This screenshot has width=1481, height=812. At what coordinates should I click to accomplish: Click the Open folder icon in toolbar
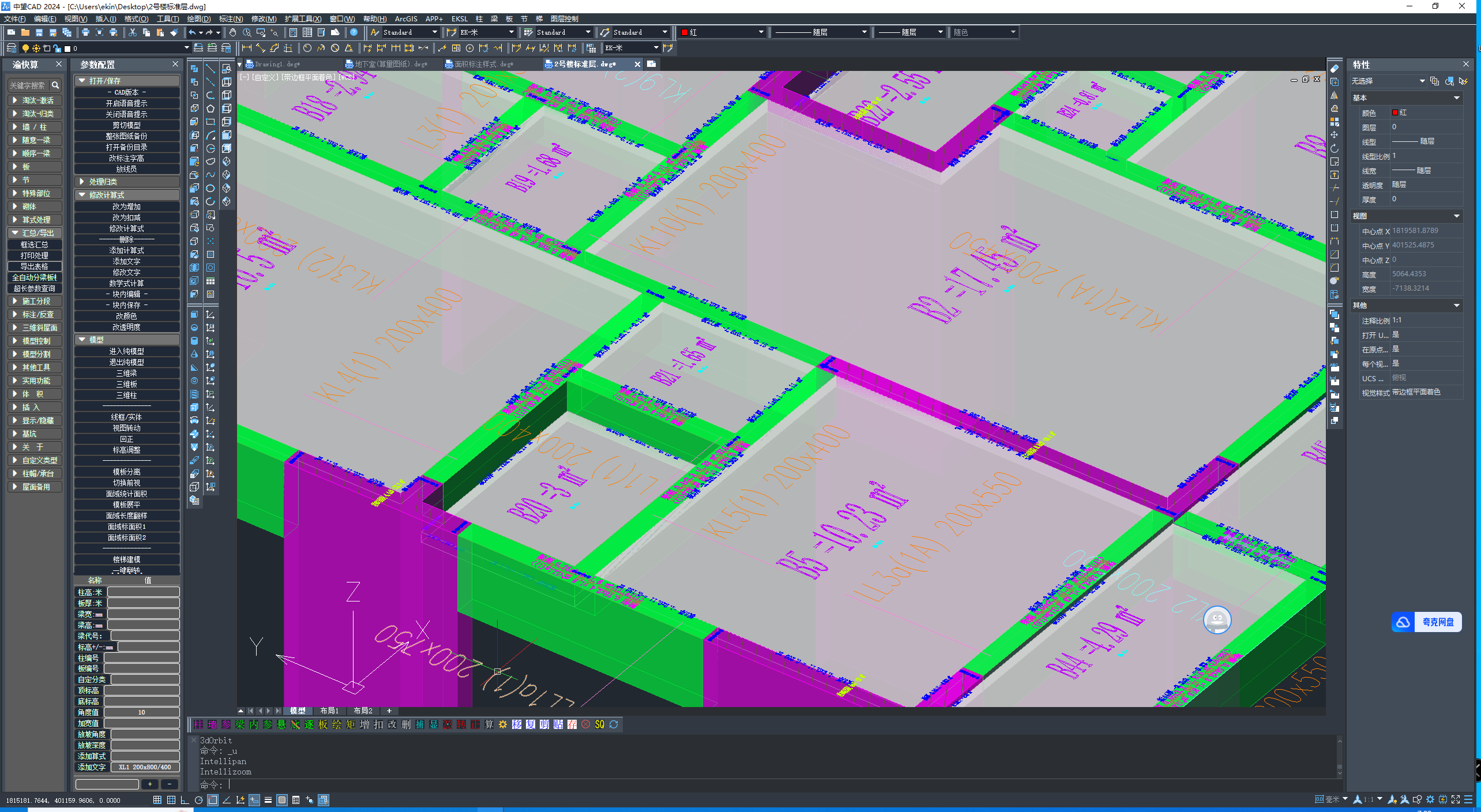click(25, 32)
